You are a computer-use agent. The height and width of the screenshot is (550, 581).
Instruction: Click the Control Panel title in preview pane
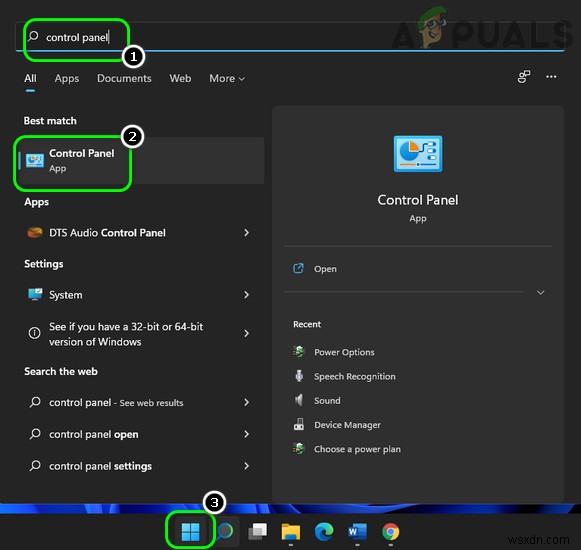(x=418, y=200)
